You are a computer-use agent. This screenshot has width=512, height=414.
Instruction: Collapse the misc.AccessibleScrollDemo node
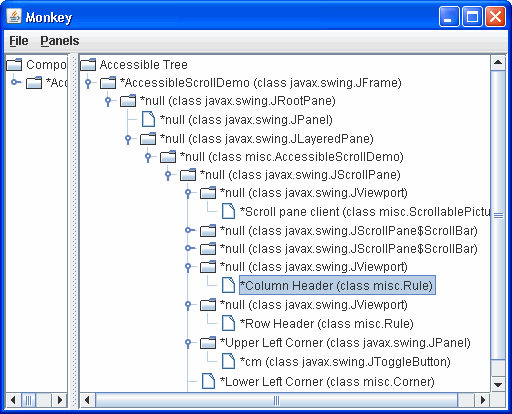148,157
